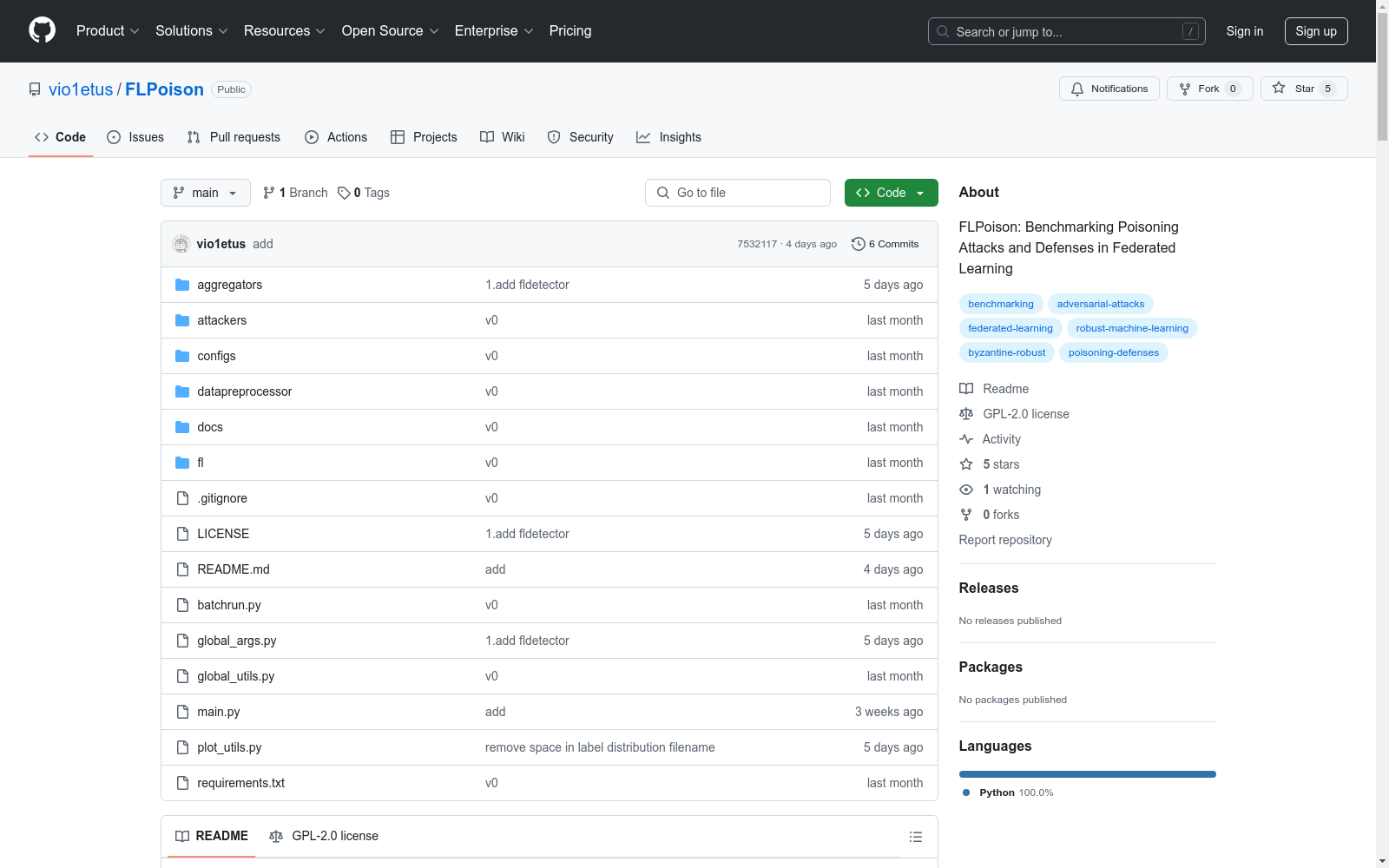This screenshot has width=1389, height=868.
Task: Click the main.py file icon
Action: pyautogui.click(x=182, y=712)
